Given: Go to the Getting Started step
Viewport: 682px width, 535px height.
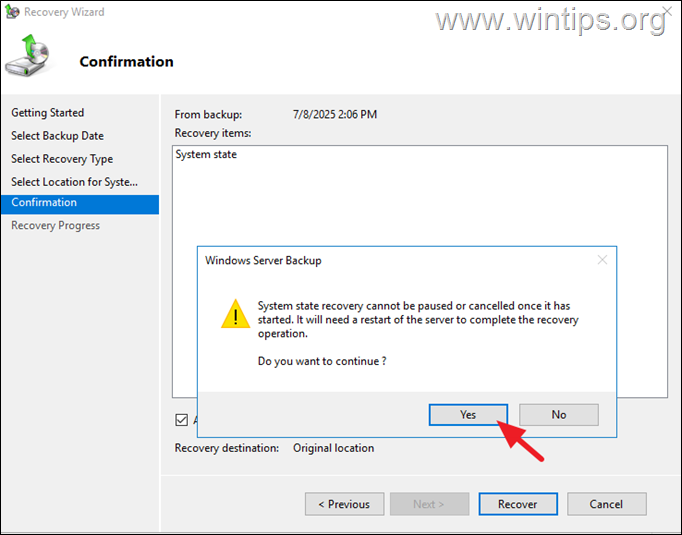Looking at the screenshot, I should [x=47, y=113].
